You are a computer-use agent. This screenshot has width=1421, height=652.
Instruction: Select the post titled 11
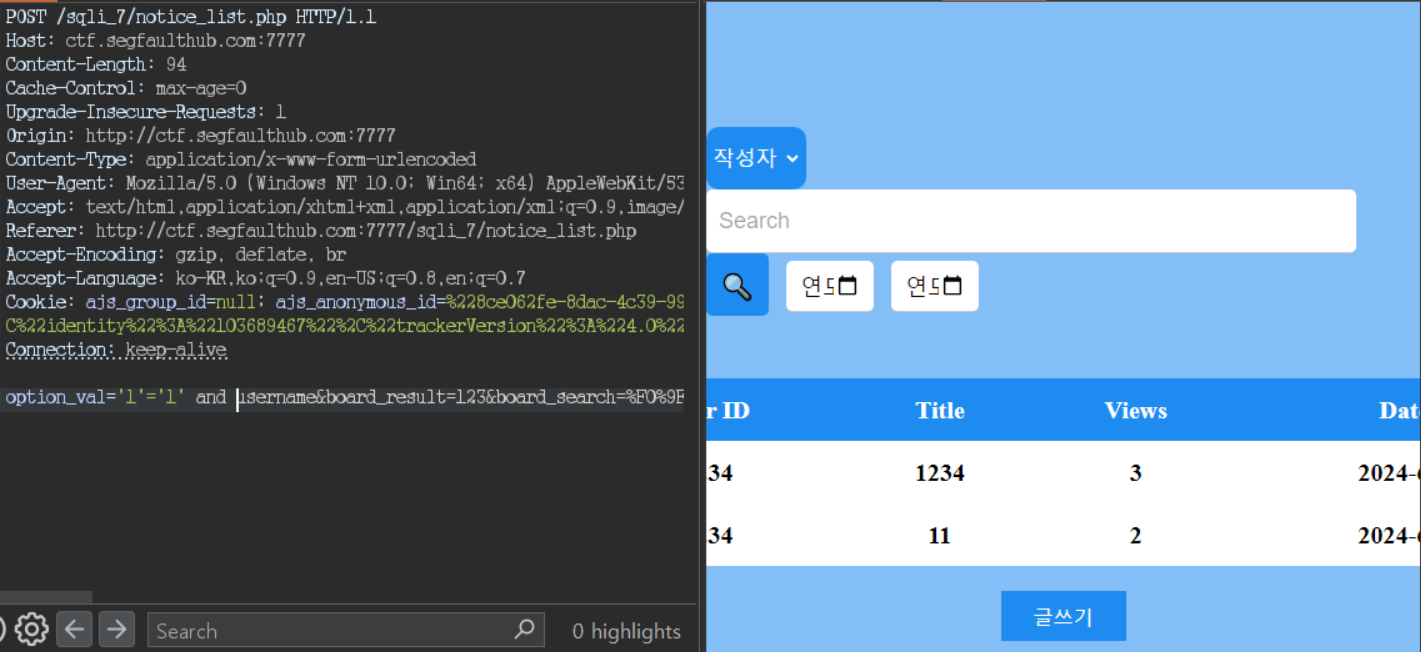[939, 536]
